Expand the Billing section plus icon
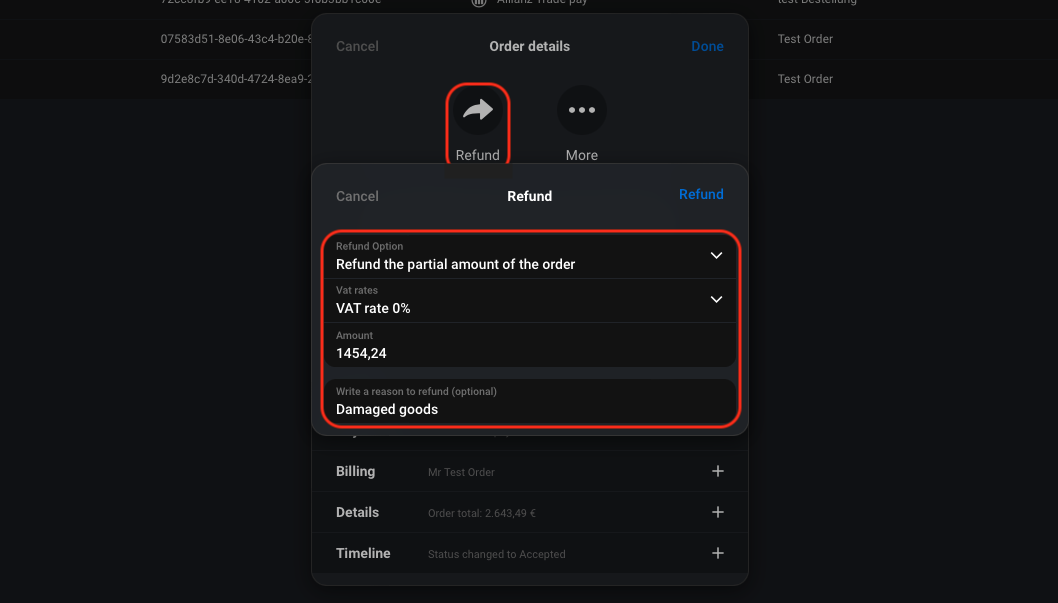This screenshot has width=1058, height=603. [717, 471]
